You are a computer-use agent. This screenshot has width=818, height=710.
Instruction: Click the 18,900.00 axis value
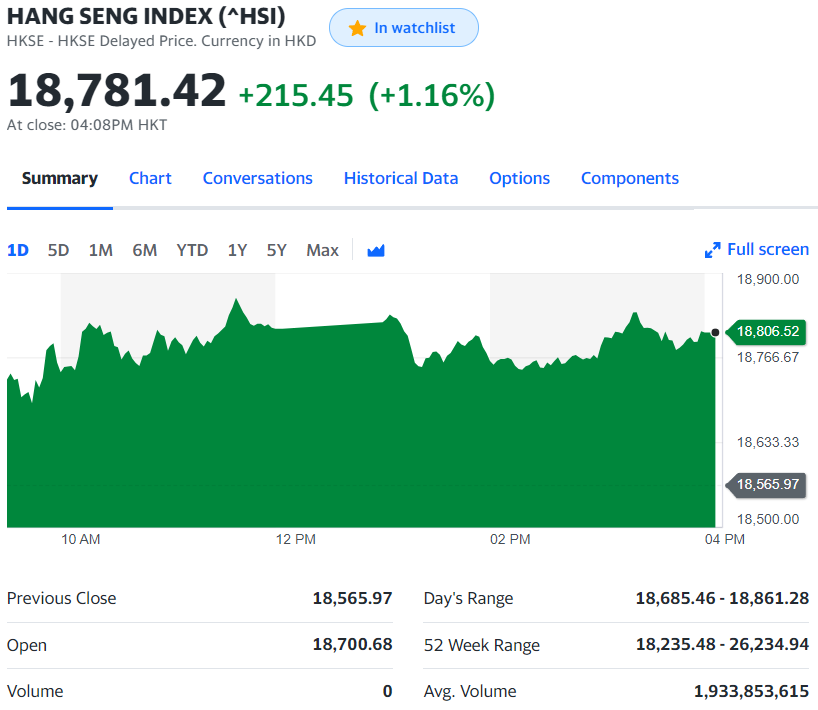768,280
